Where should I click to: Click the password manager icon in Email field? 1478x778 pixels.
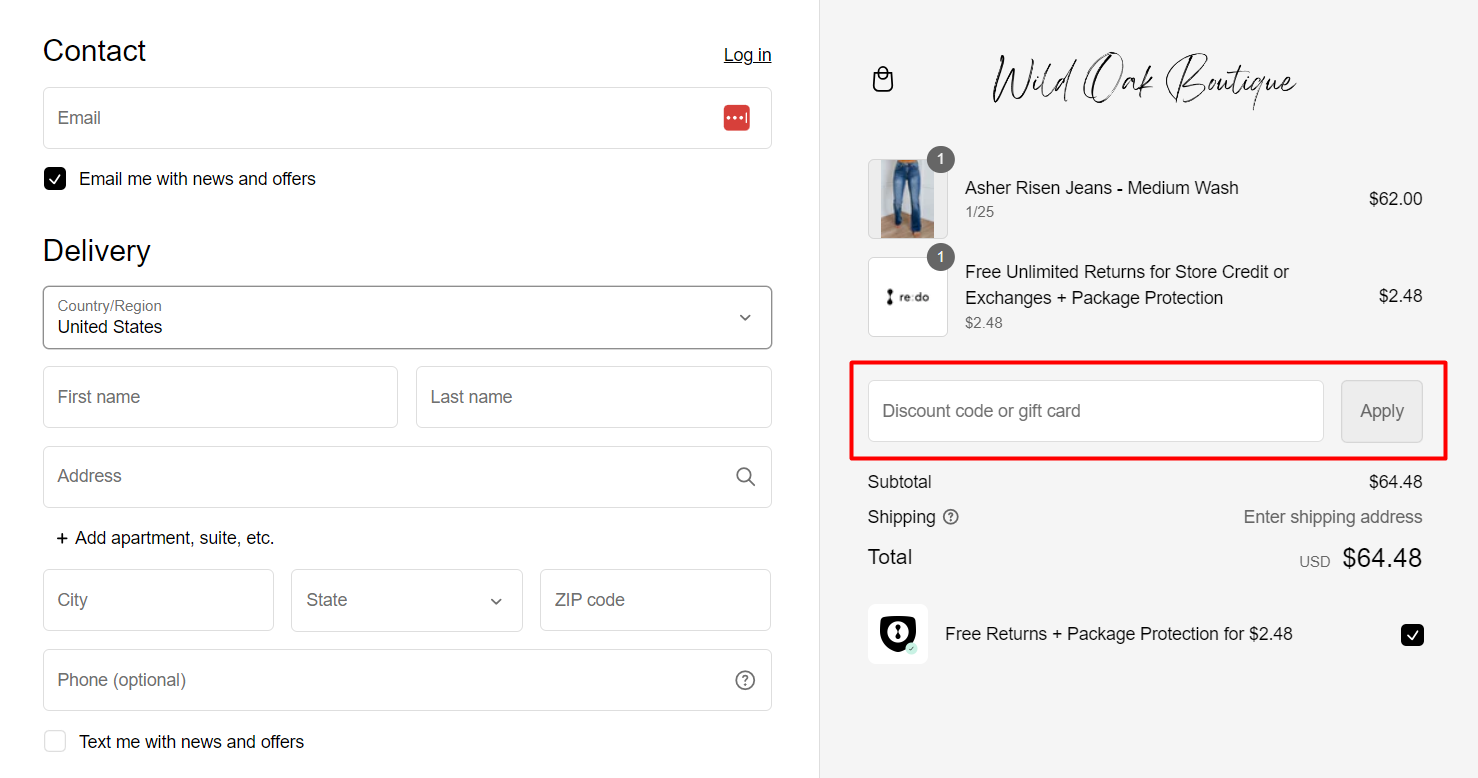pos(737,118)
